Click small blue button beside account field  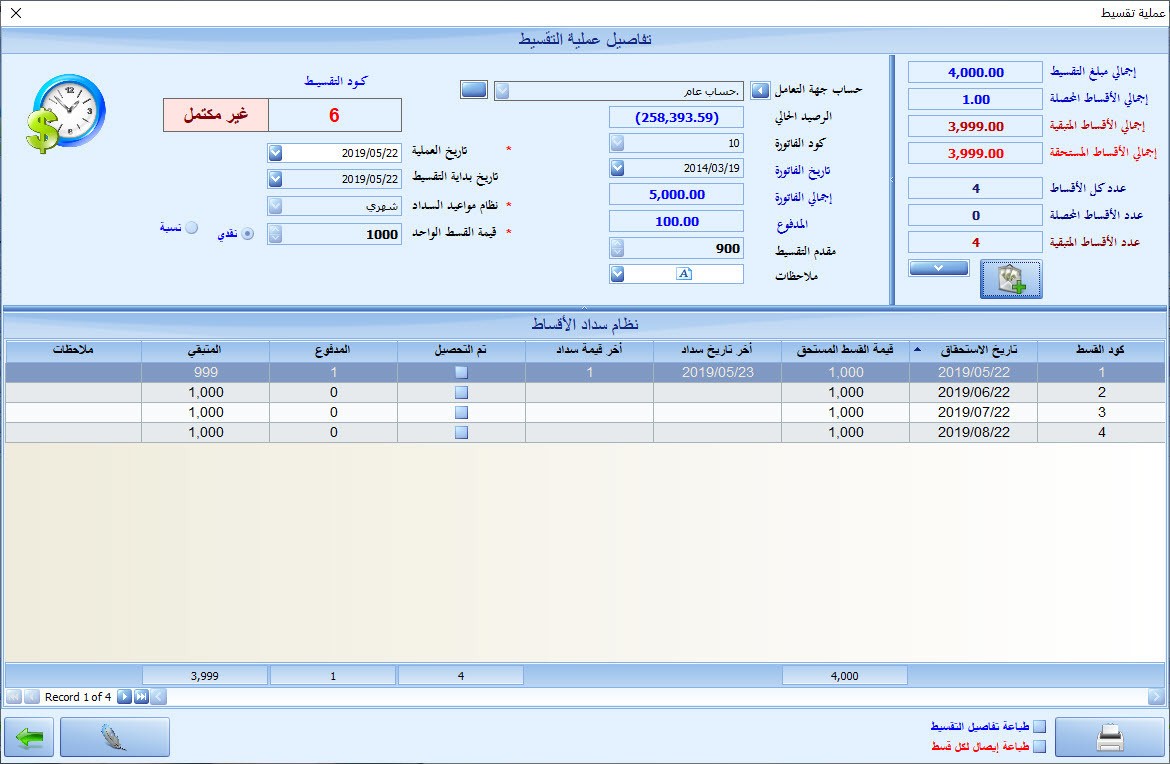pos(474,90)
